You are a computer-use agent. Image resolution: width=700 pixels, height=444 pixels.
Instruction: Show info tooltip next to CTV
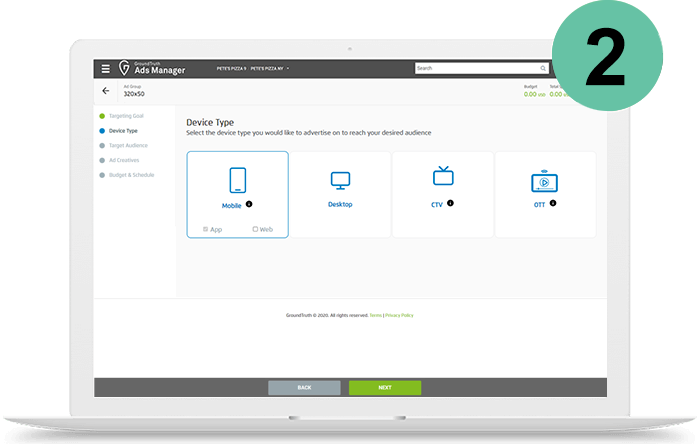click(450, 203)
